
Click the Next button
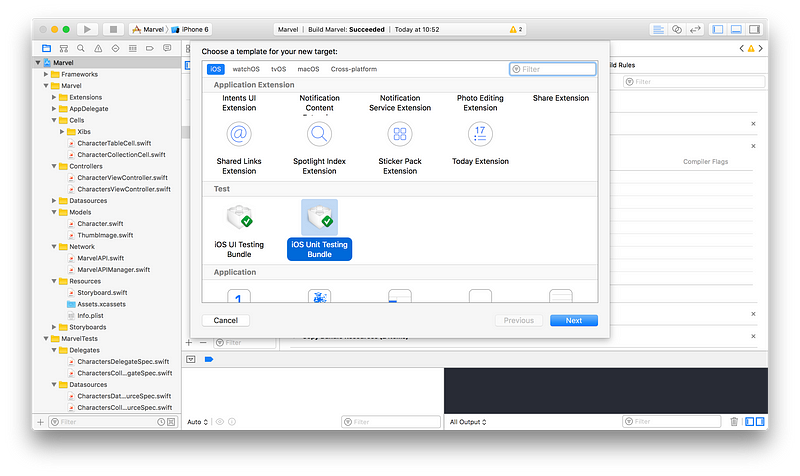click(x=573, y=320)
